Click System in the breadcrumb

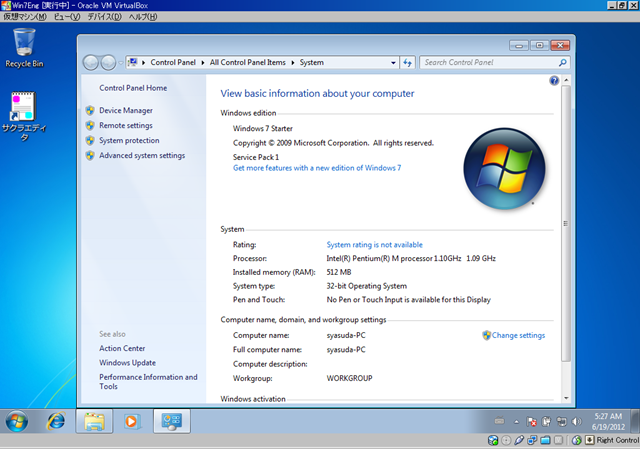311,62
